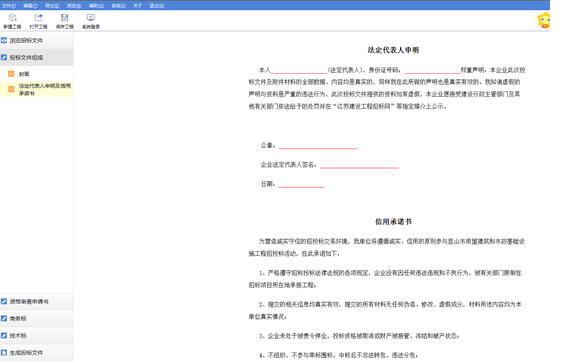Click the edit icon beside 资格审查申请书
576x362 pixels.
coord(4,301)
